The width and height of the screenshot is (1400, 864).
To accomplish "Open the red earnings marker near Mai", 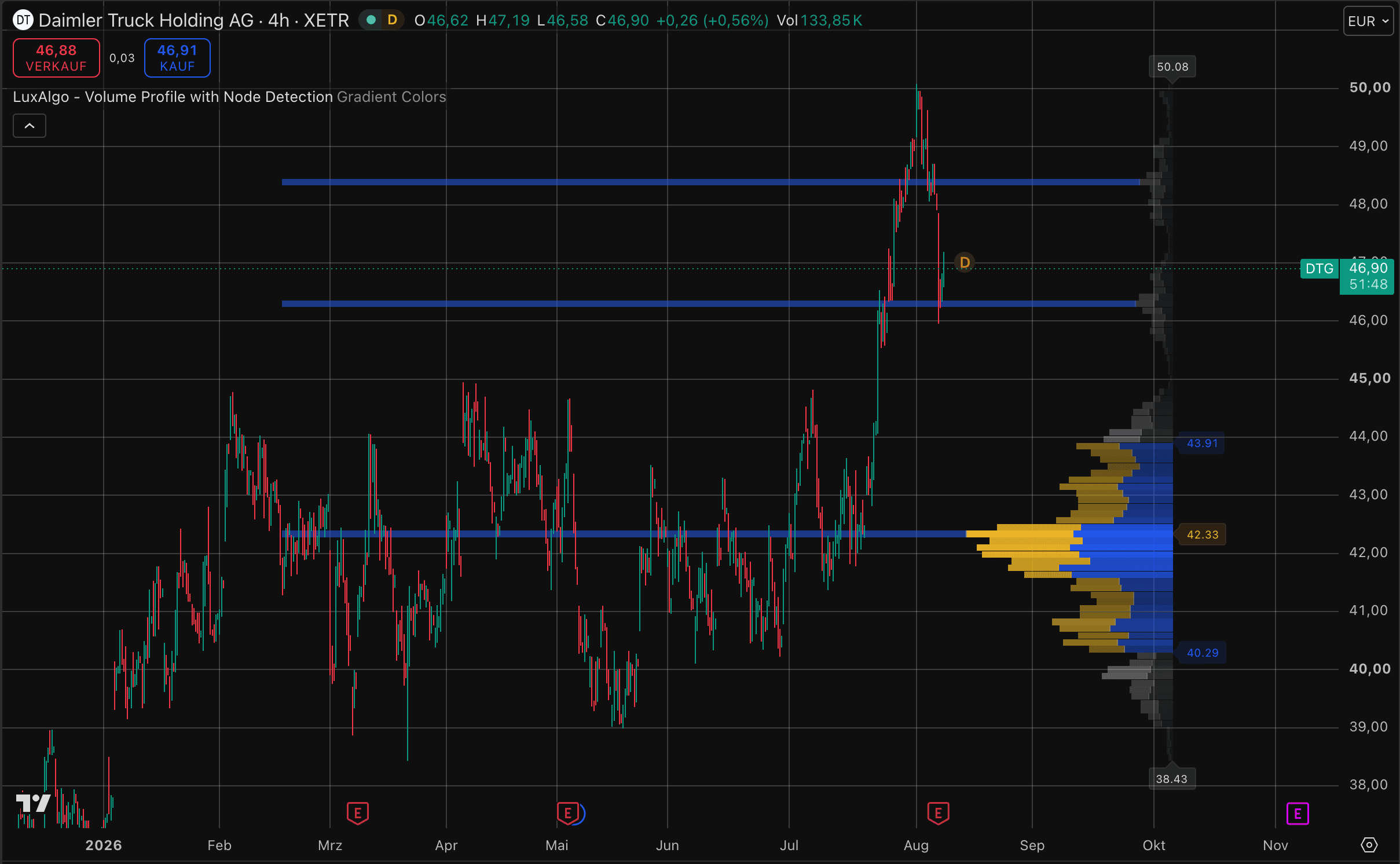I will click(568, 814).
